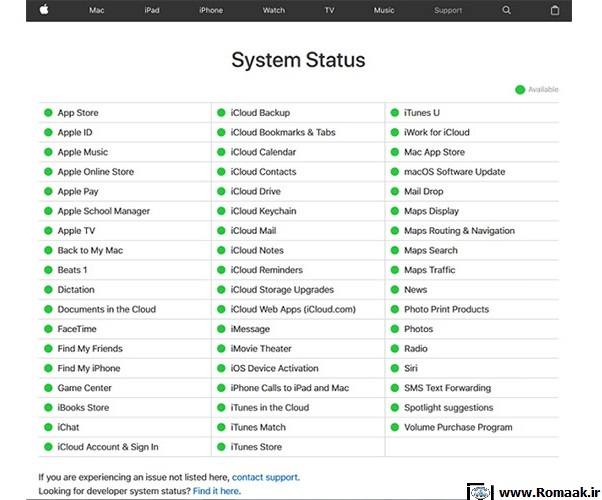Viewport: 602px width, 500px height.
Task: Select iCloud Bookmarks & Tabs entry
Action: point(283,132)
